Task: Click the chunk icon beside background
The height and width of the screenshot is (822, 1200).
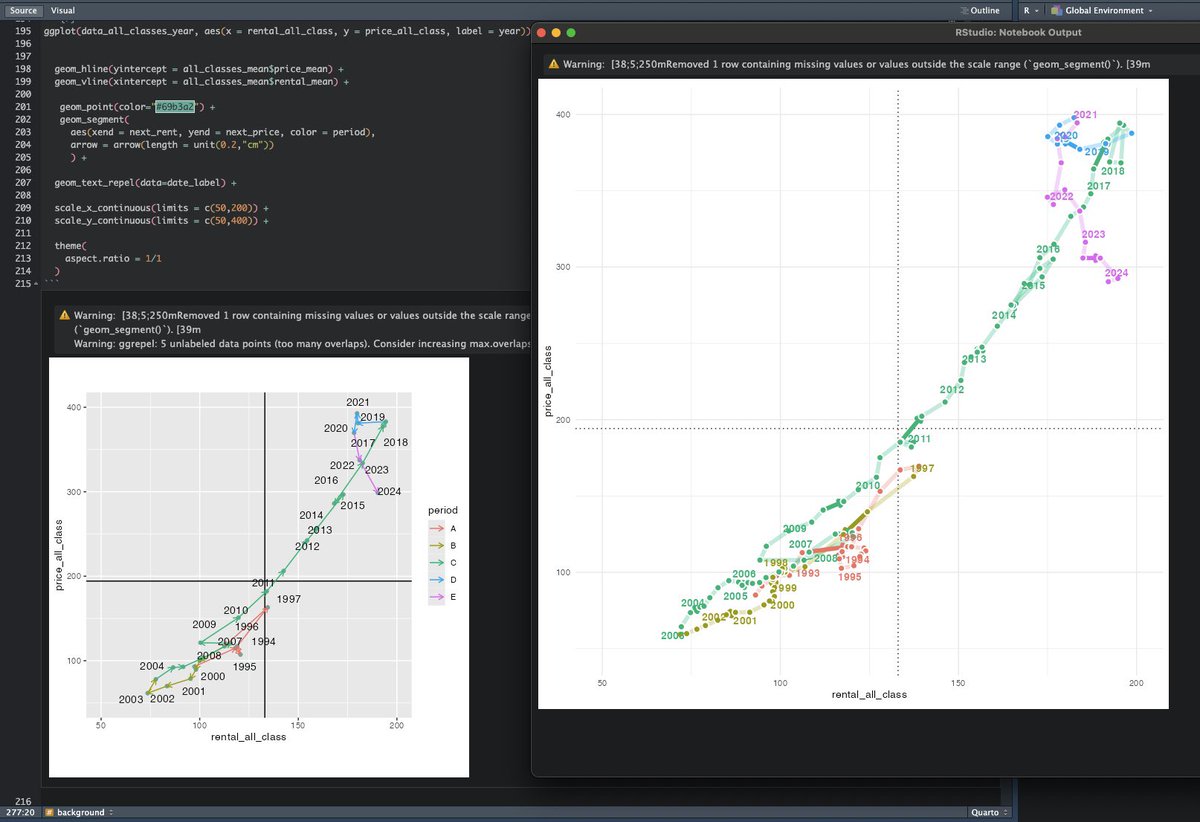Action: (x=51, y=812)
